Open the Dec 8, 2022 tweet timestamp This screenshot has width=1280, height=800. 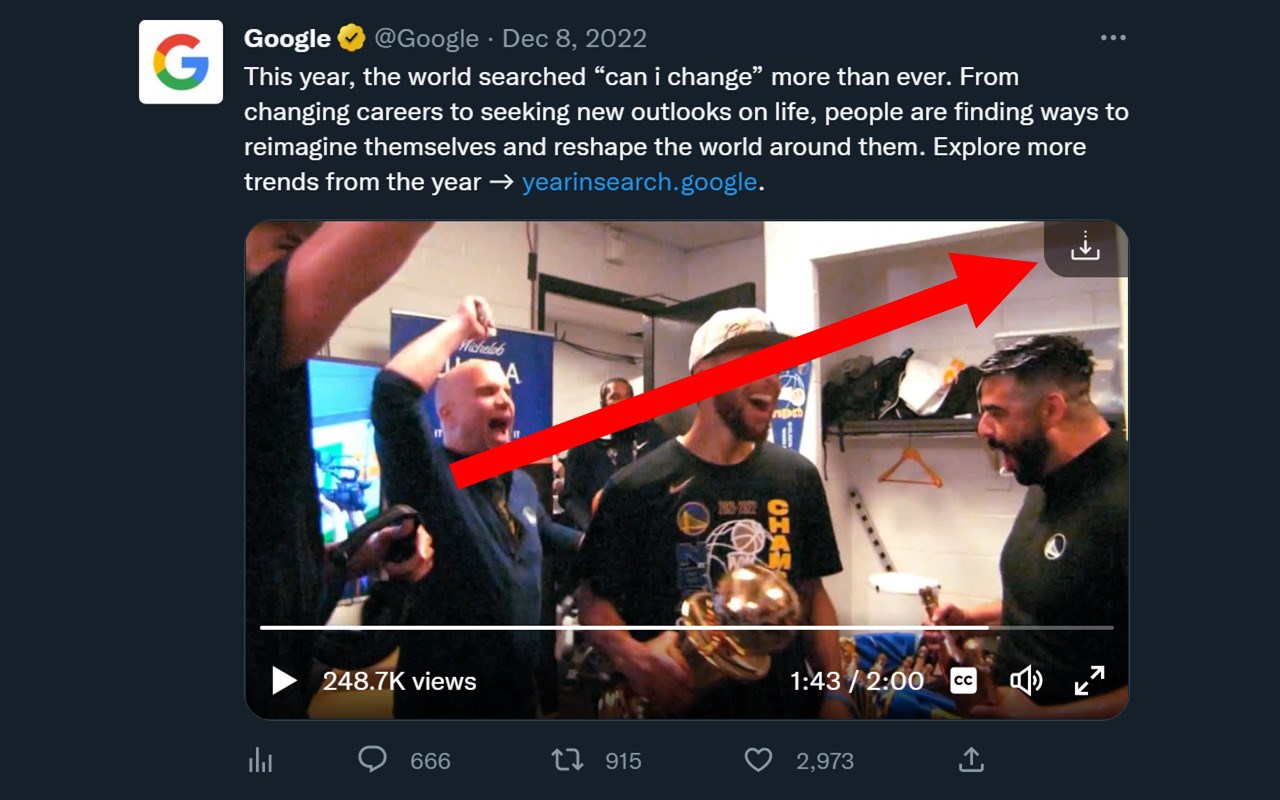pos(574,39)
